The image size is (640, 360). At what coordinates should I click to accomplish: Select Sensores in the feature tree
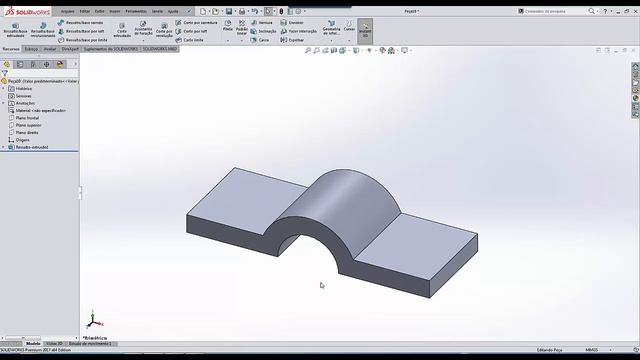coord(23,96)
